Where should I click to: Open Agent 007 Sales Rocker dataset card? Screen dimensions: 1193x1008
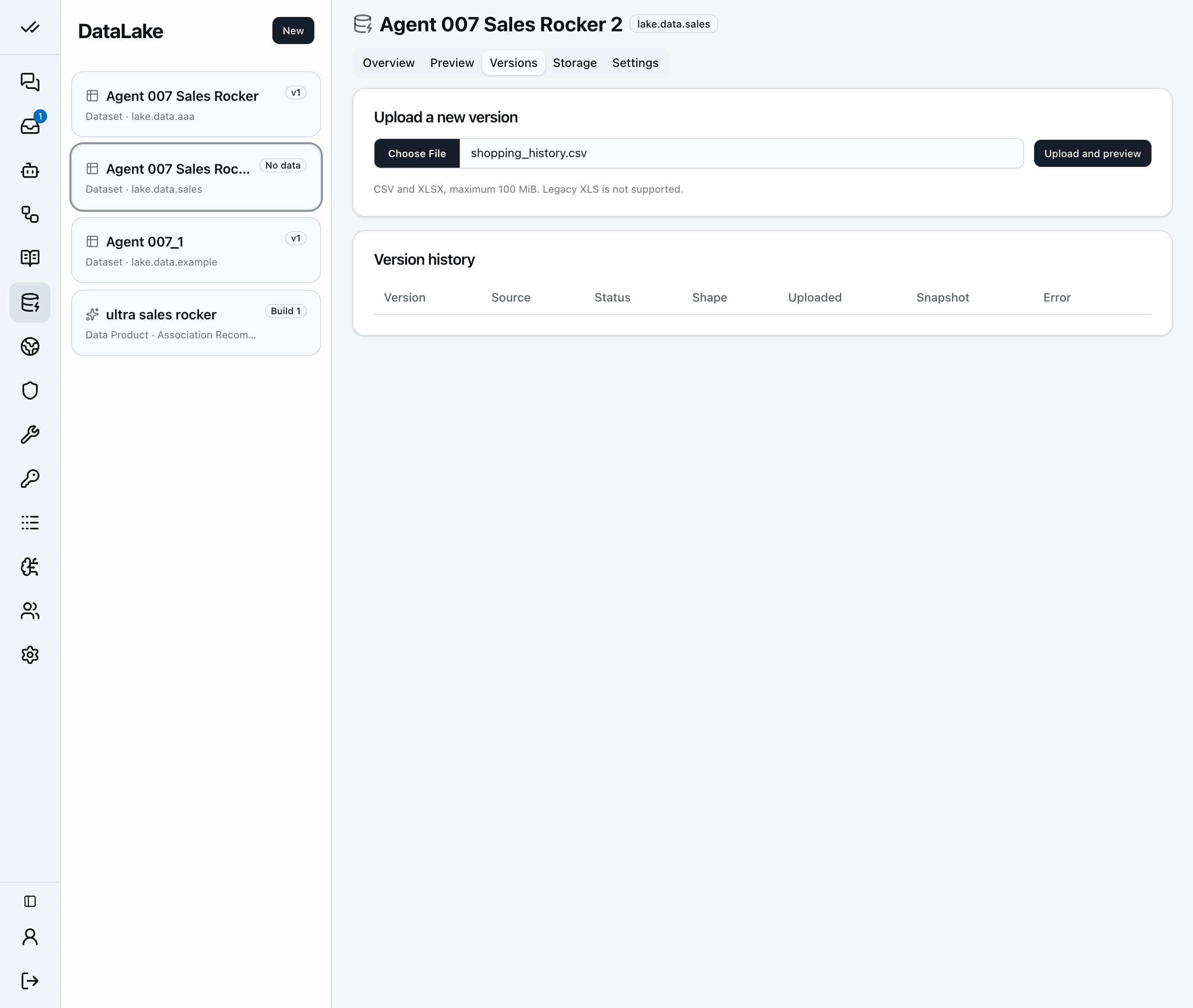(196, 104)
